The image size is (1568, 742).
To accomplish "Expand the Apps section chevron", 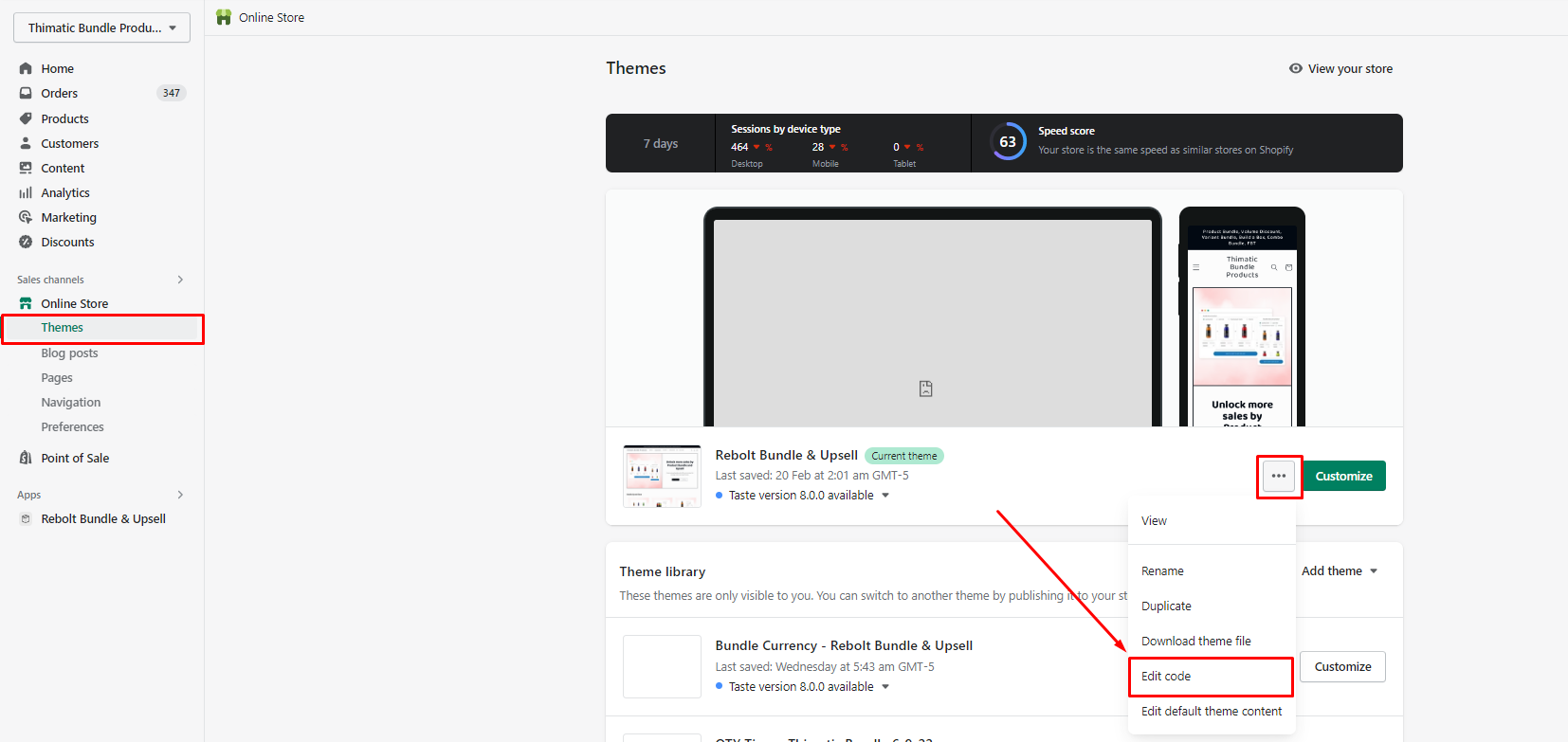I will point(180,495).
